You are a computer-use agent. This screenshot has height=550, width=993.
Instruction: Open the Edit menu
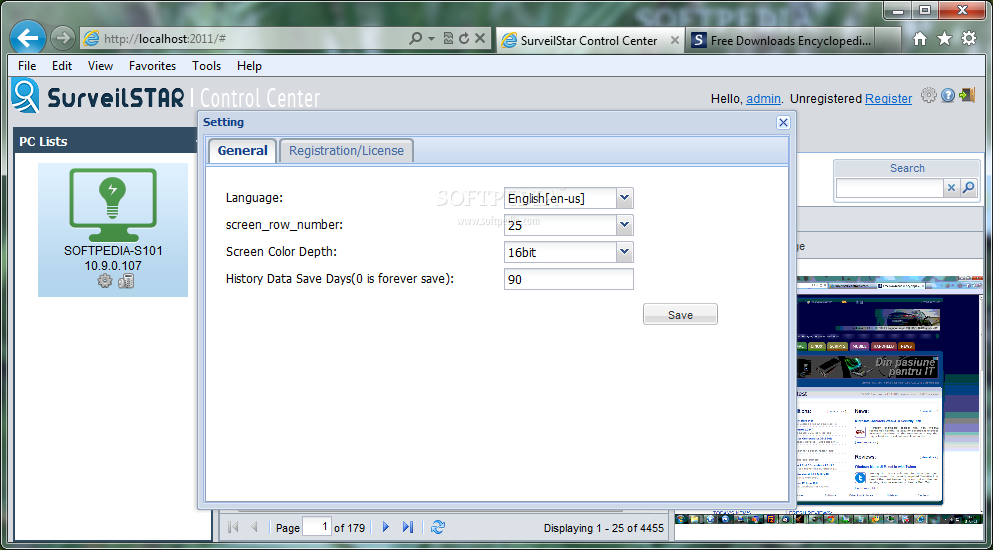(x=62, y=66)
